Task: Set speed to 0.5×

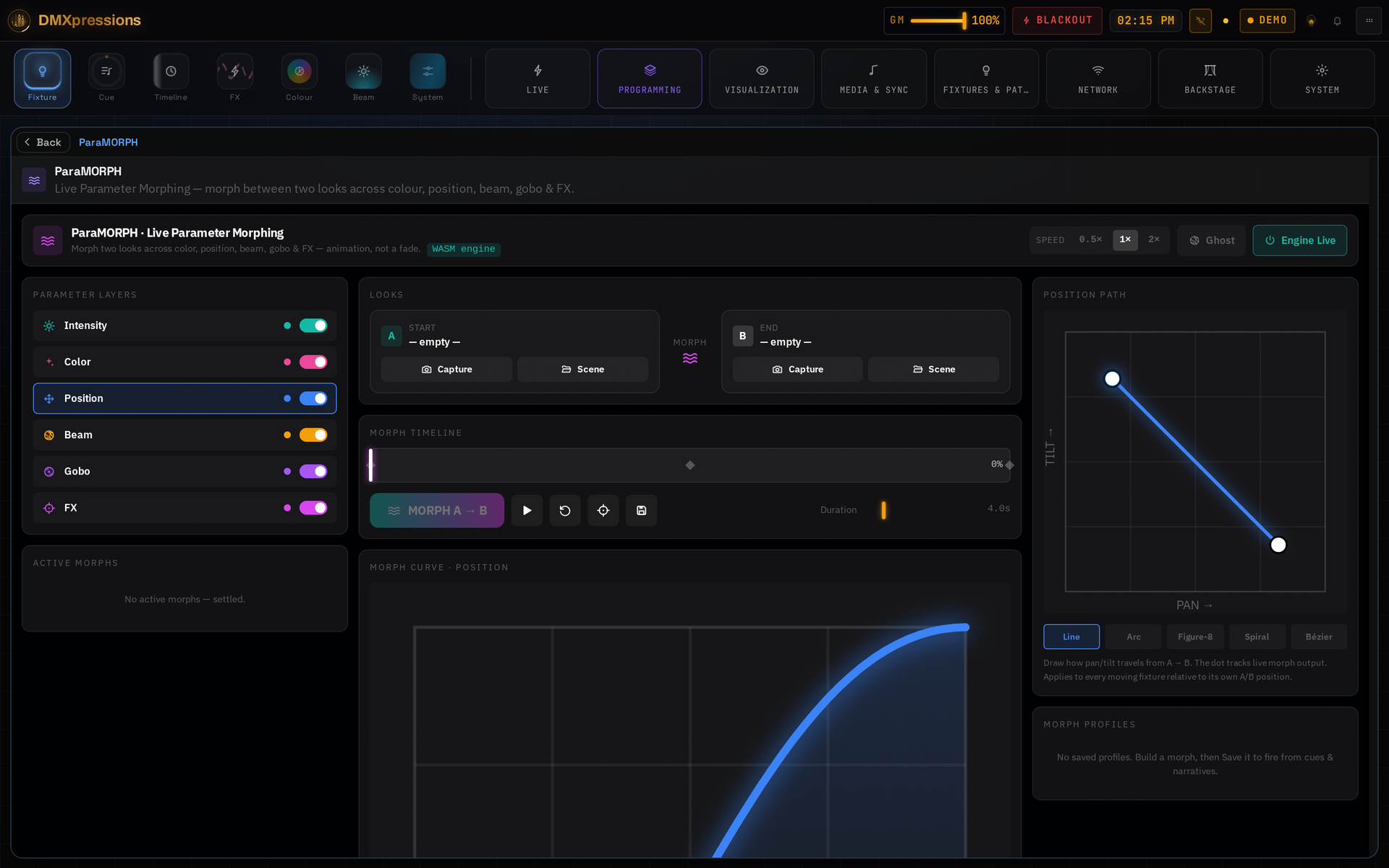Action: 1090,239
